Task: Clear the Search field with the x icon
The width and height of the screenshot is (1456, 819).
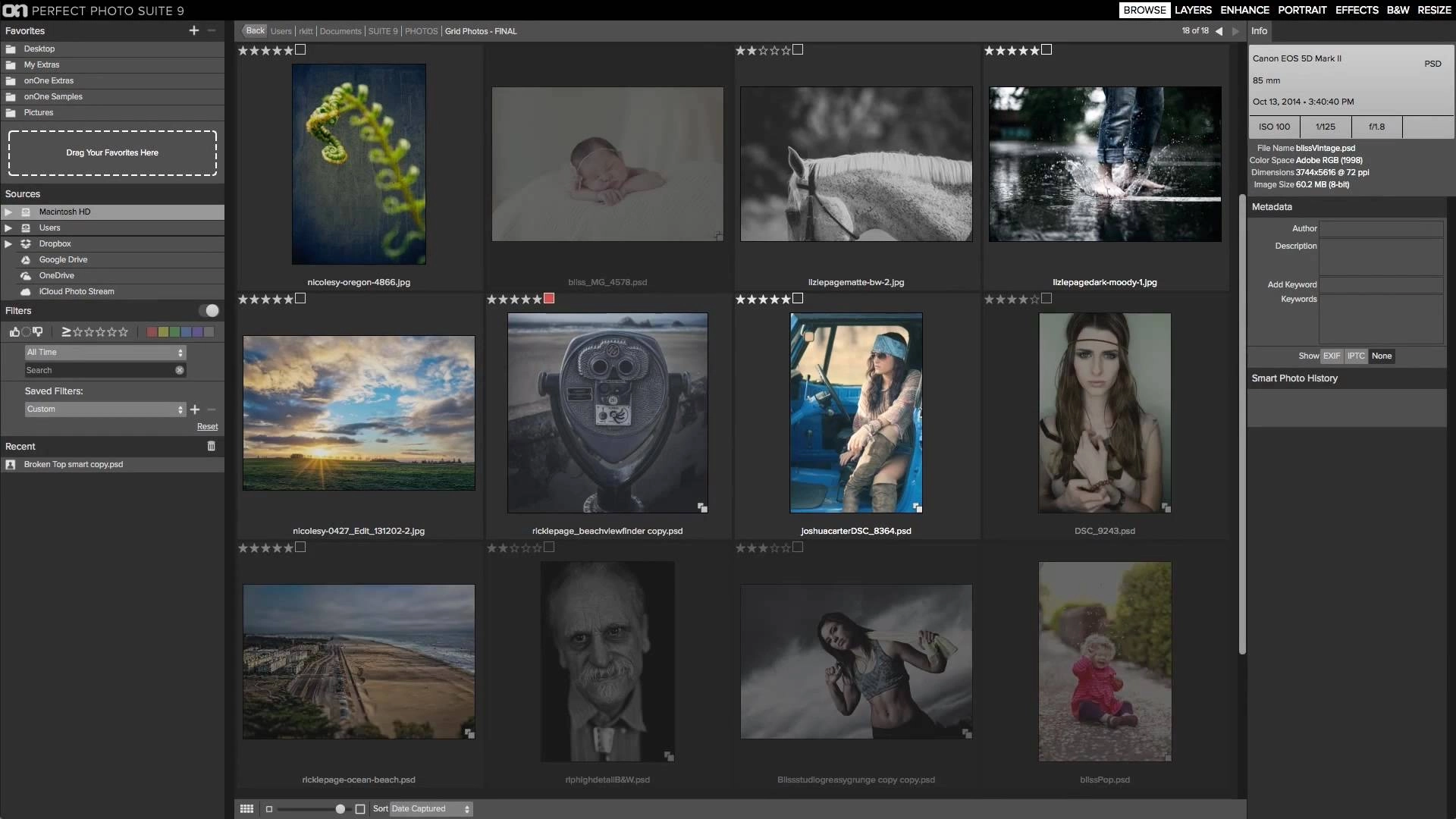Action: pyautogui.click(x=180, y=370)
